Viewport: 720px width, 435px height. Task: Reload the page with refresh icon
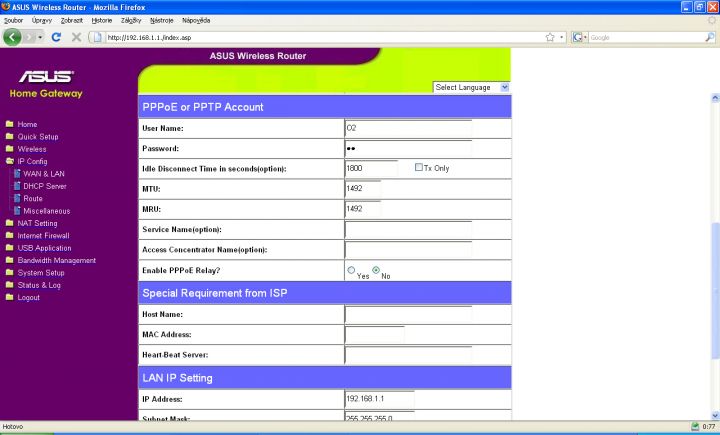pos(56,37)
